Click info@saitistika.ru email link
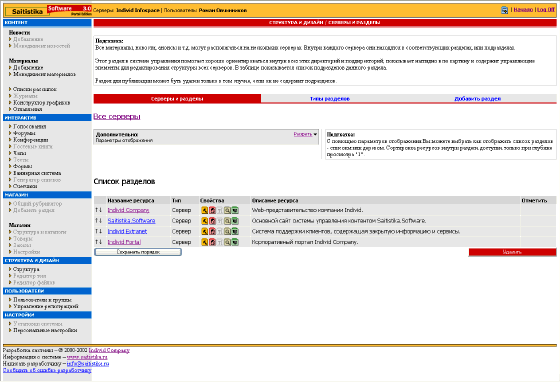The image size is (560, 382). [x=88, y=364]
